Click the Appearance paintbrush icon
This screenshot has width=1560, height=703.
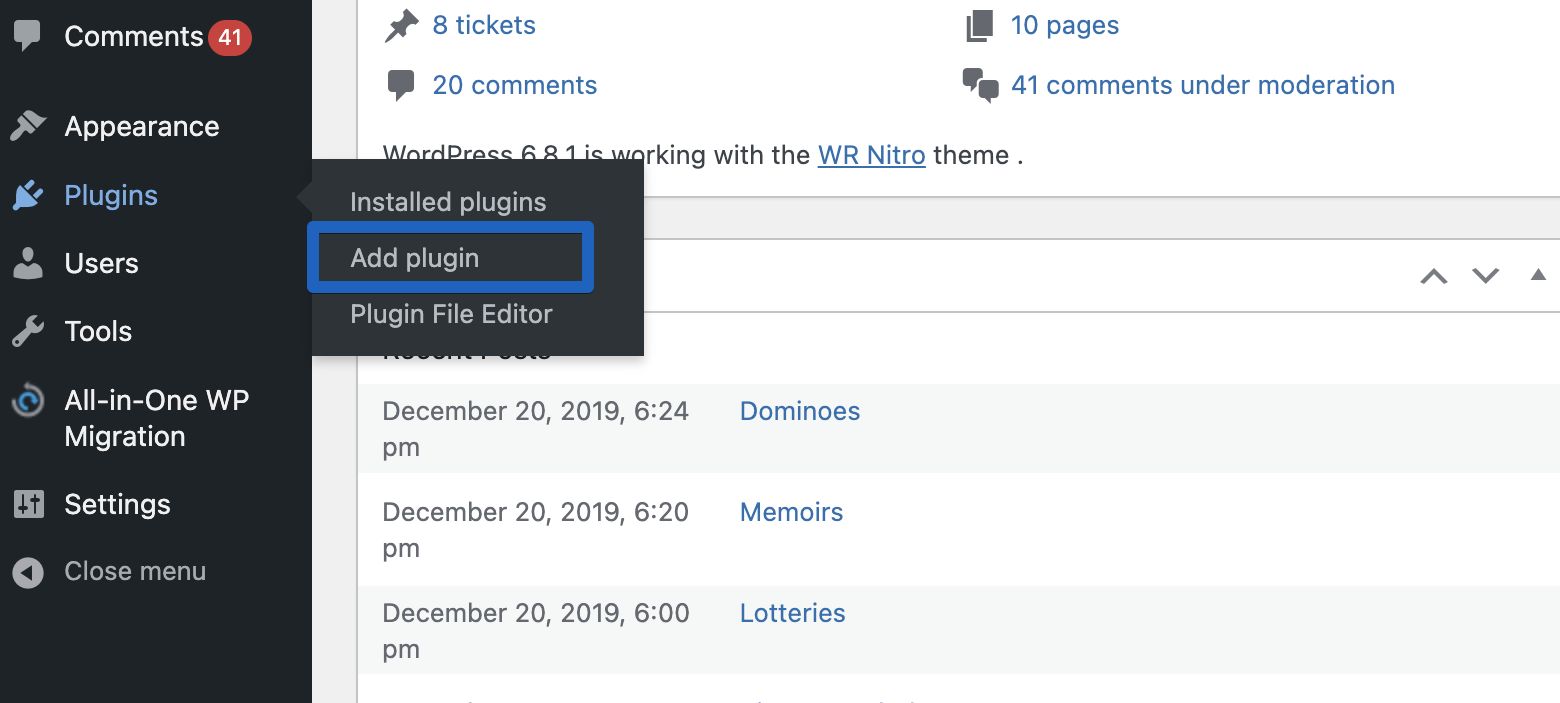click(28, 126)
